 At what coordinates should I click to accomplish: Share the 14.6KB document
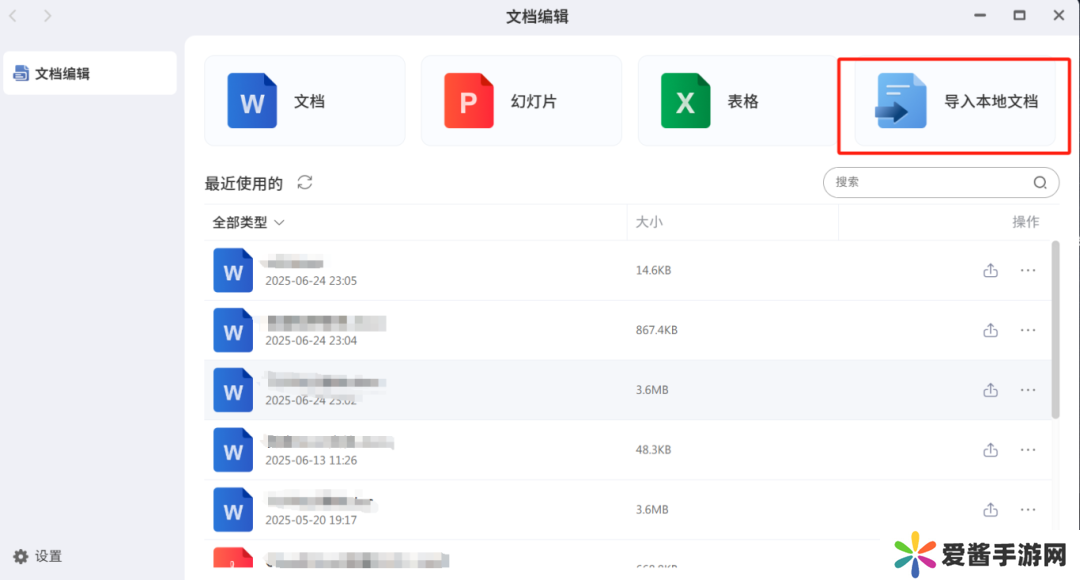coord(990,270)
